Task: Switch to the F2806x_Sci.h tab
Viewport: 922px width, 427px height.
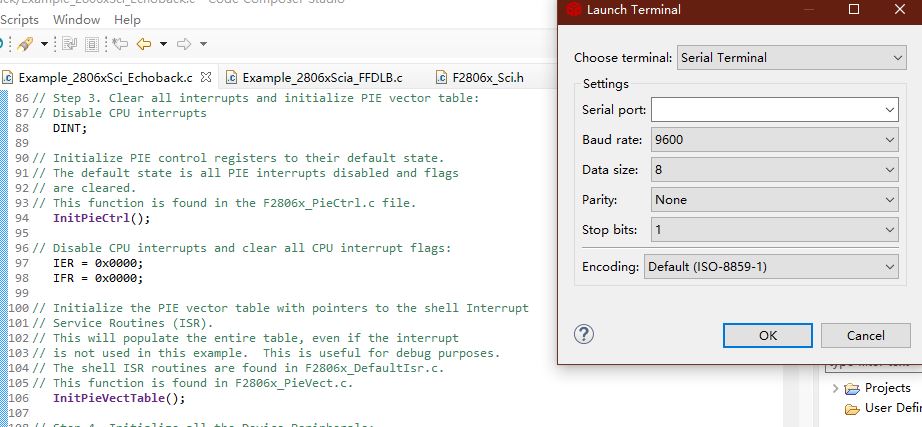Action: (488, 77)
